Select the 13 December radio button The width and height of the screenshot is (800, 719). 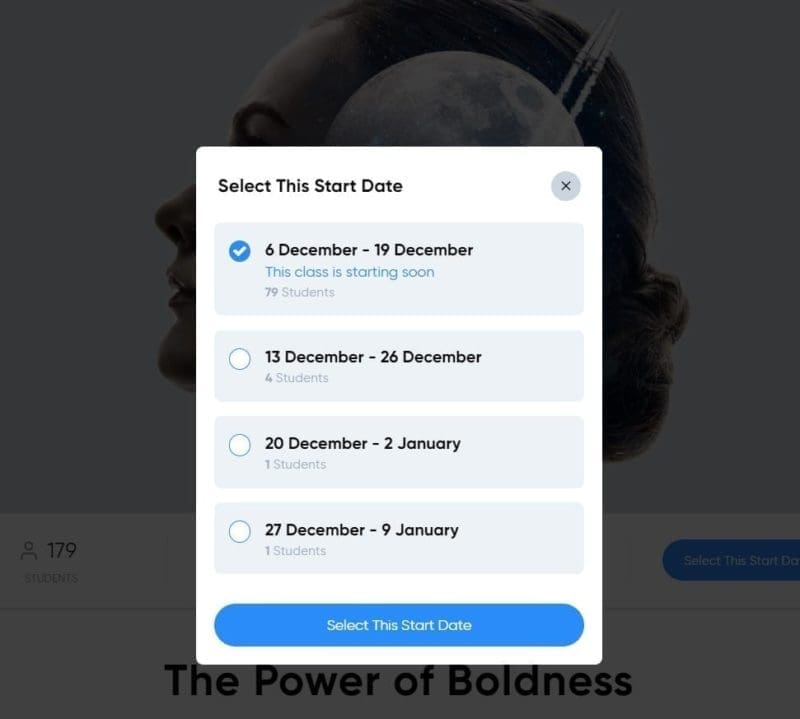[239, 359]
